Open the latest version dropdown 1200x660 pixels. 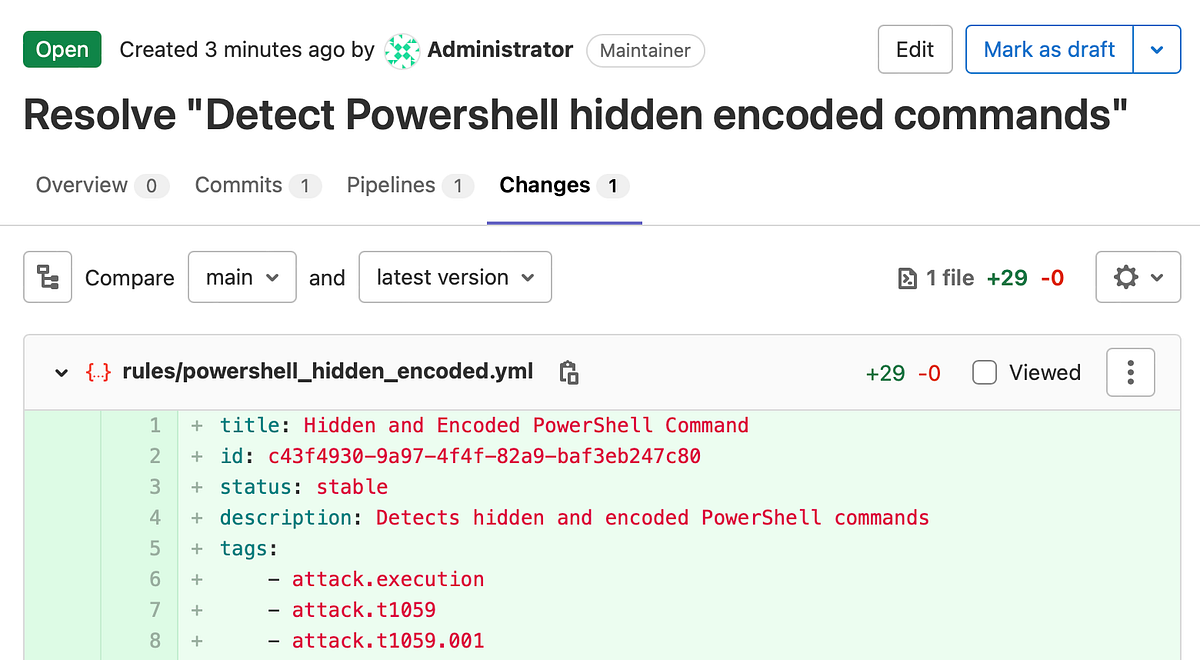tap(455, 277)
